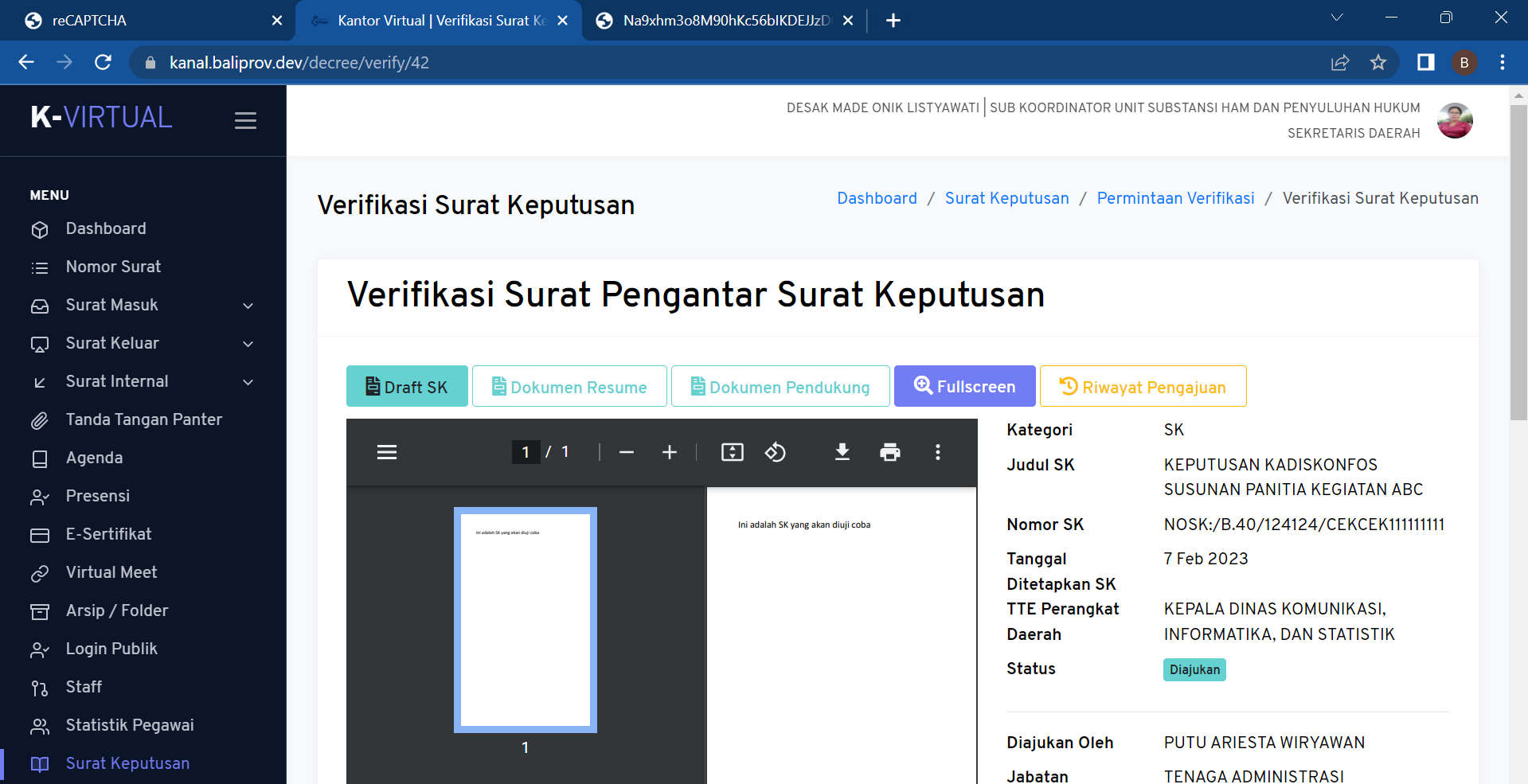Bookmark this page with star icon
Viewport: 1528px width, 784px height.
pos(1378,62)
